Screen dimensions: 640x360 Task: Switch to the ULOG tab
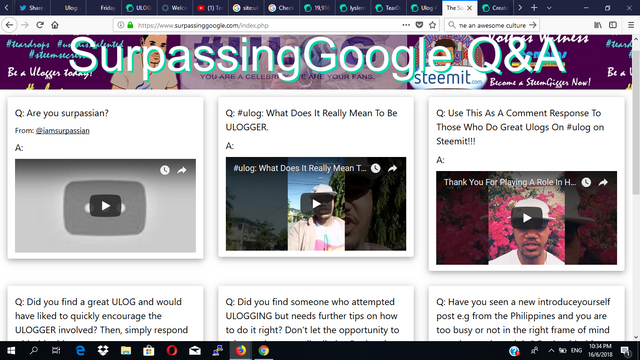pyautogui.click(x=139, y=8)
